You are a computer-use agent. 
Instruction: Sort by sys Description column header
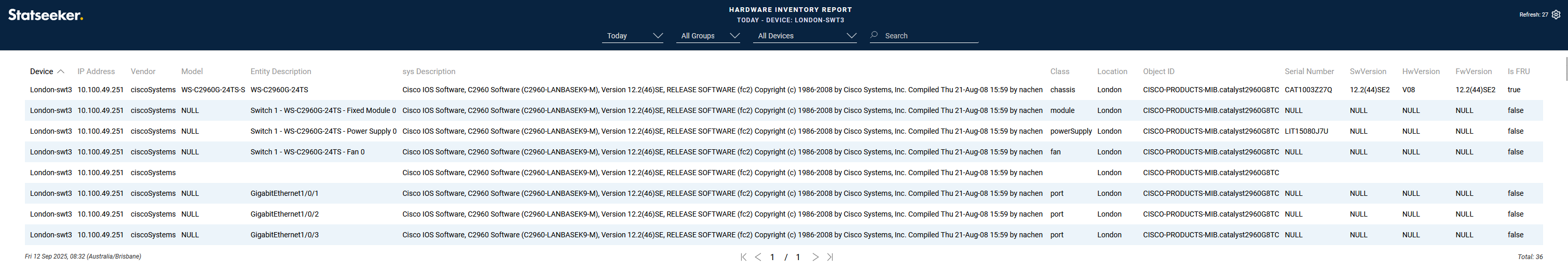(429, 72)
